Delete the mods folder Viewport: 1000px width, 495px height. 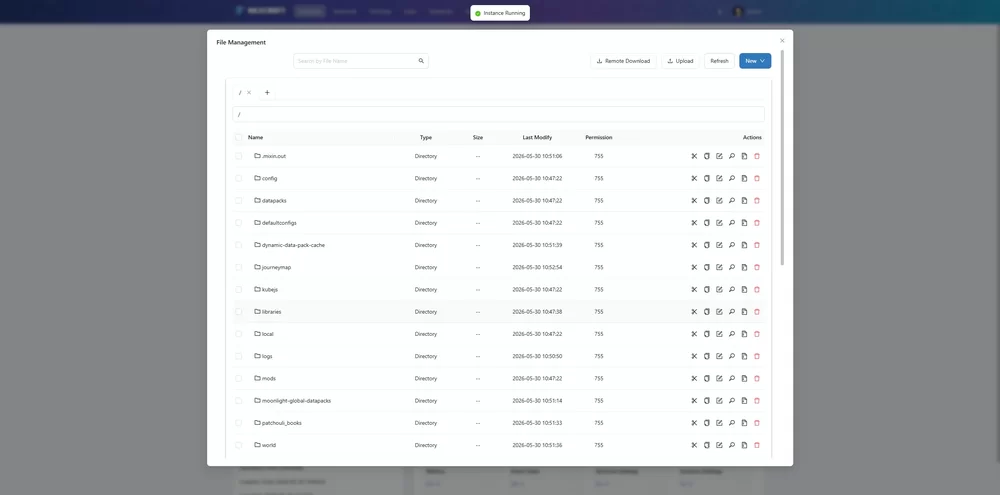[x=757, y=378]
